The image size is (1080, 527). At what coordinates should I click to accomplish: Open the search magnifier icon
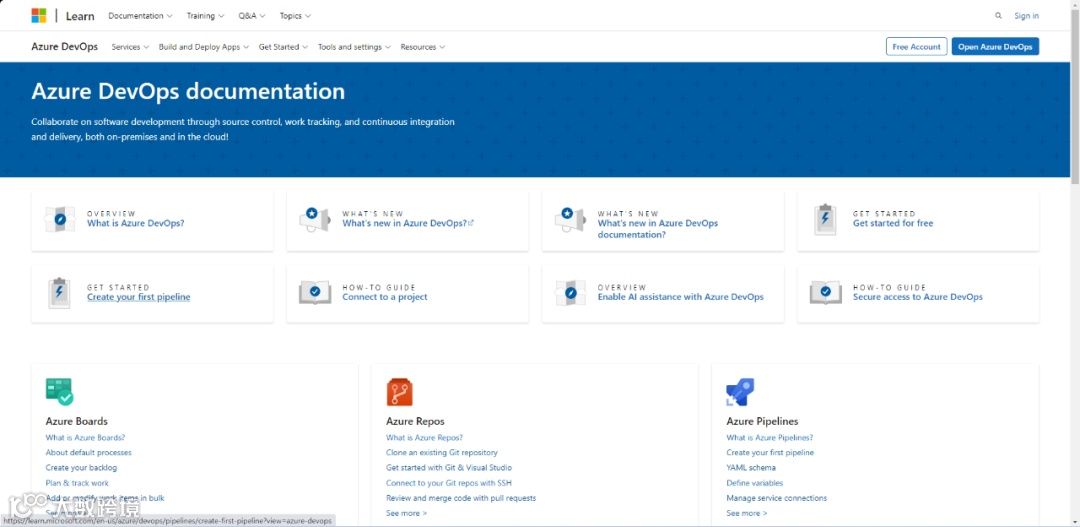coord(998,15)
